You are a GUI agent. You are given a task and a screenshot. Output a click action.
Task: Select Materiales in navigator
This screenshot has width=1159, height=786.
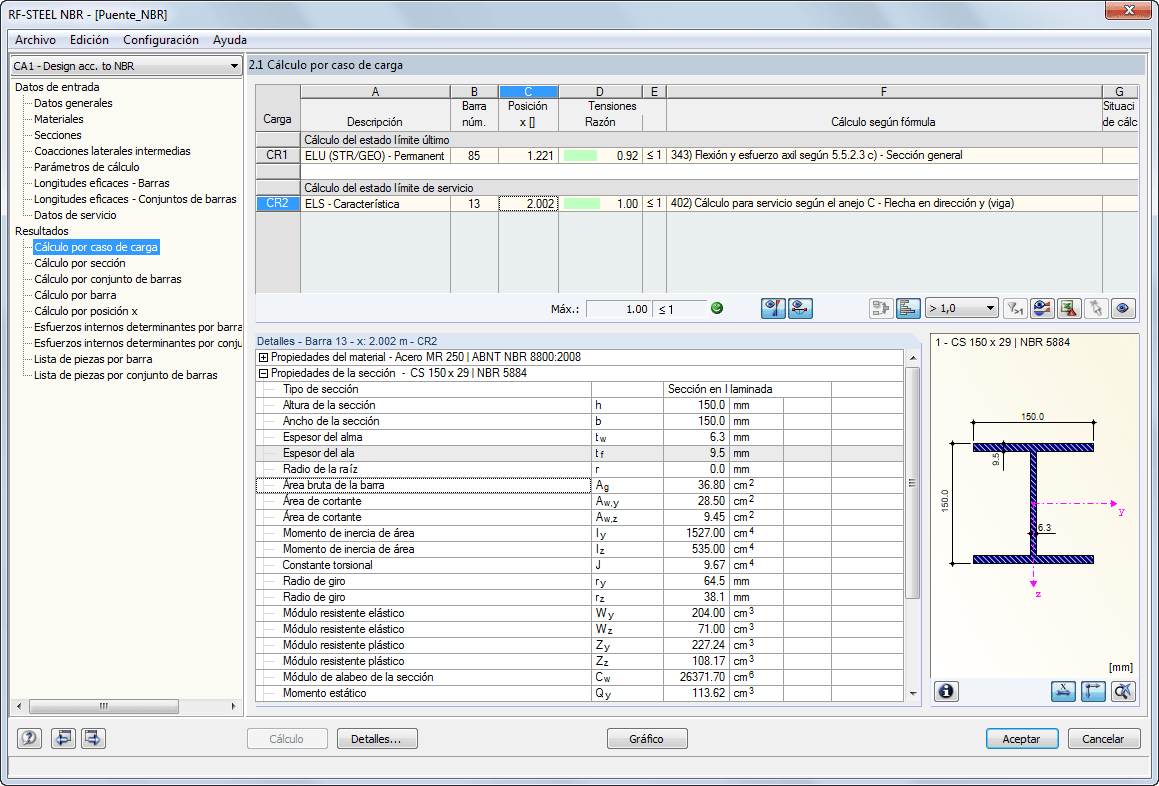[58, 119]
